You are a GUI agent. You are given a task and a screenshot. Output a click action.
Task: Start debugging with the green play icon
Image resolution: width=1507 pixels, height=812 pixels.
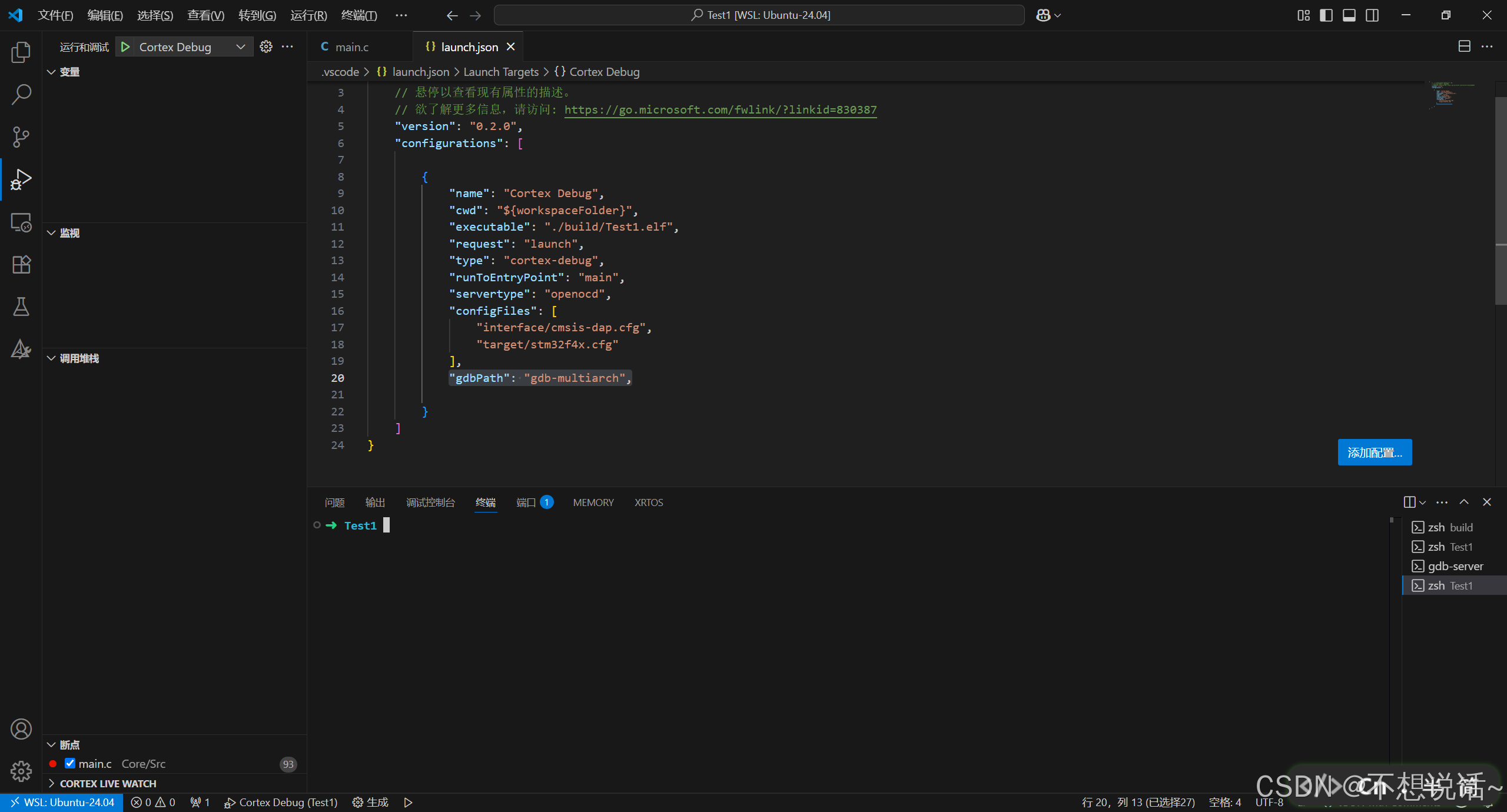pos(125,46)
